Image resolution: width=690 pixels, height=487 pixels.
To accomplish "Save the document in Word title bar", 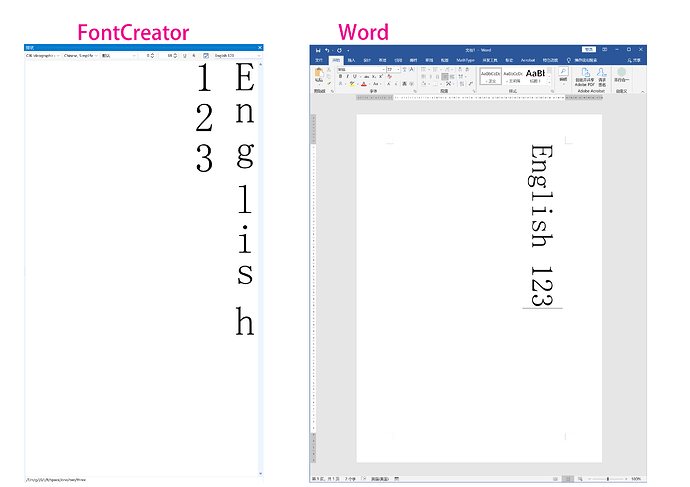I will [x=318, y=50].
